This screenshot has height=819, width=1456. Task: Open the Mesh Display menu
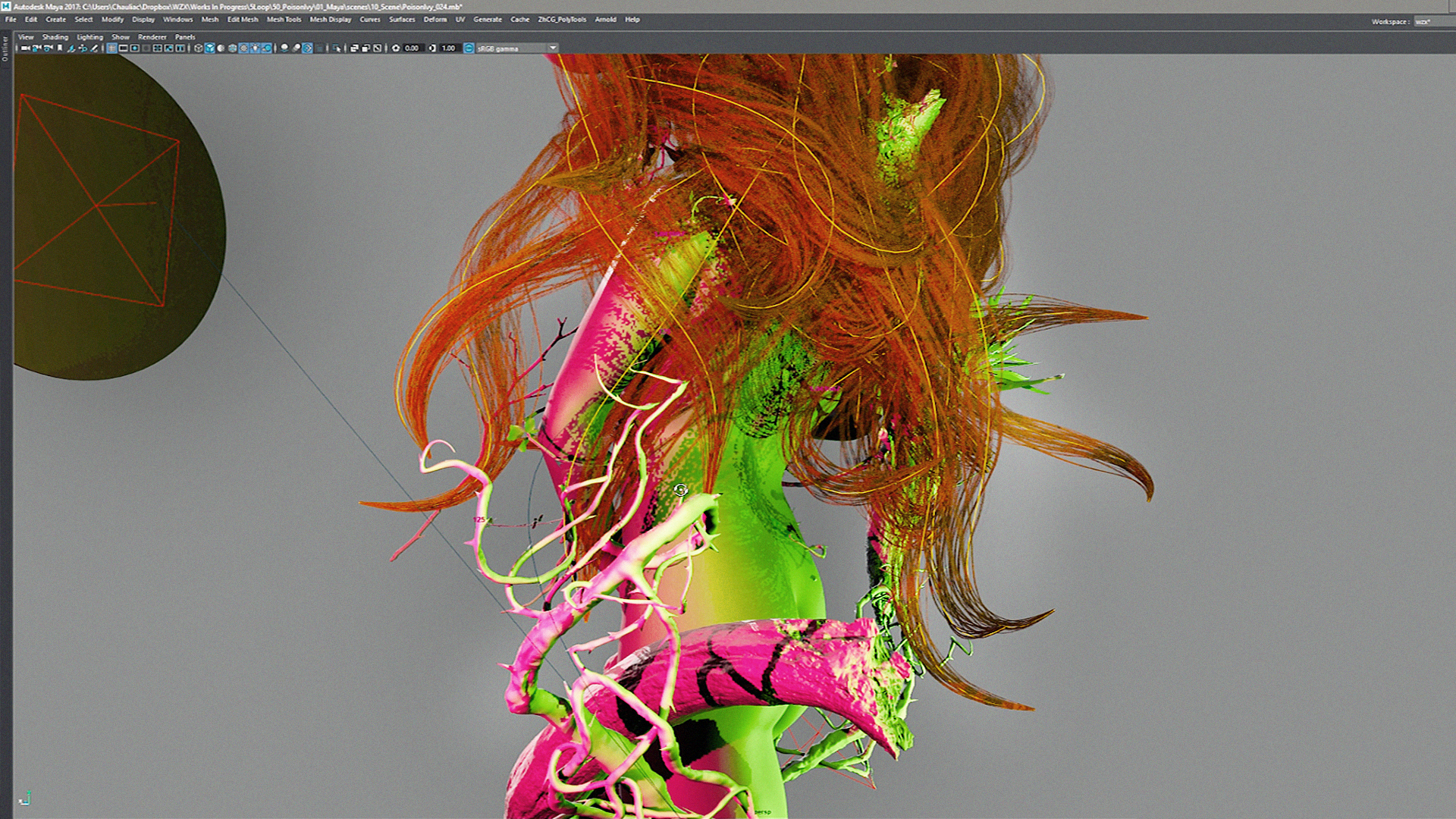(x=331, y=20)
